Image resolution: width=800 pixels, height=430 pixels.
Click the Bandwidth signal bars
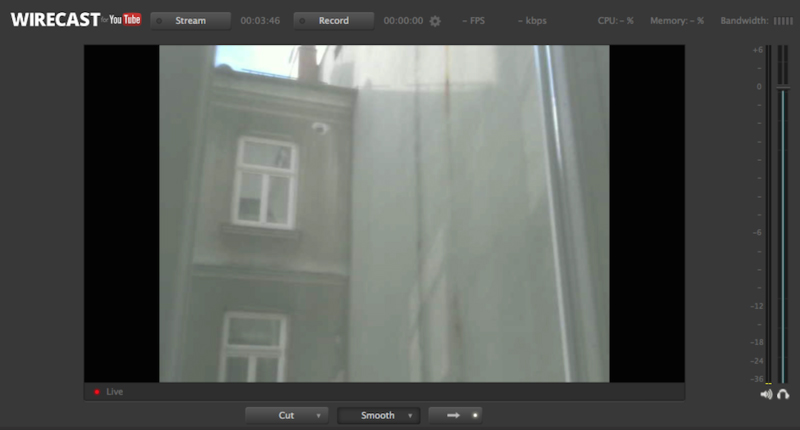[783, 21]
